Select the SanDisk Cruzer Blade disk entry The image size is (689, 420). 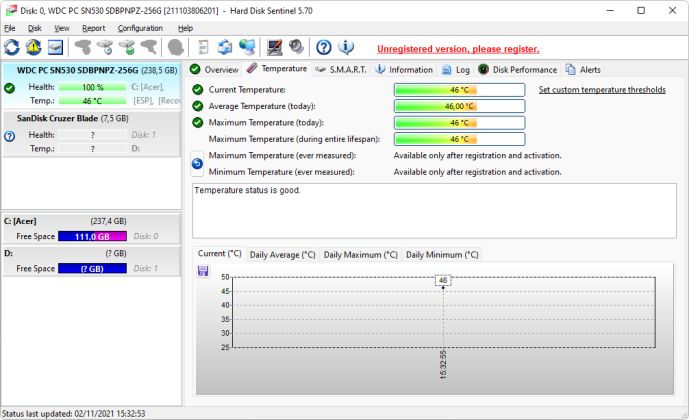click(91, 134)
